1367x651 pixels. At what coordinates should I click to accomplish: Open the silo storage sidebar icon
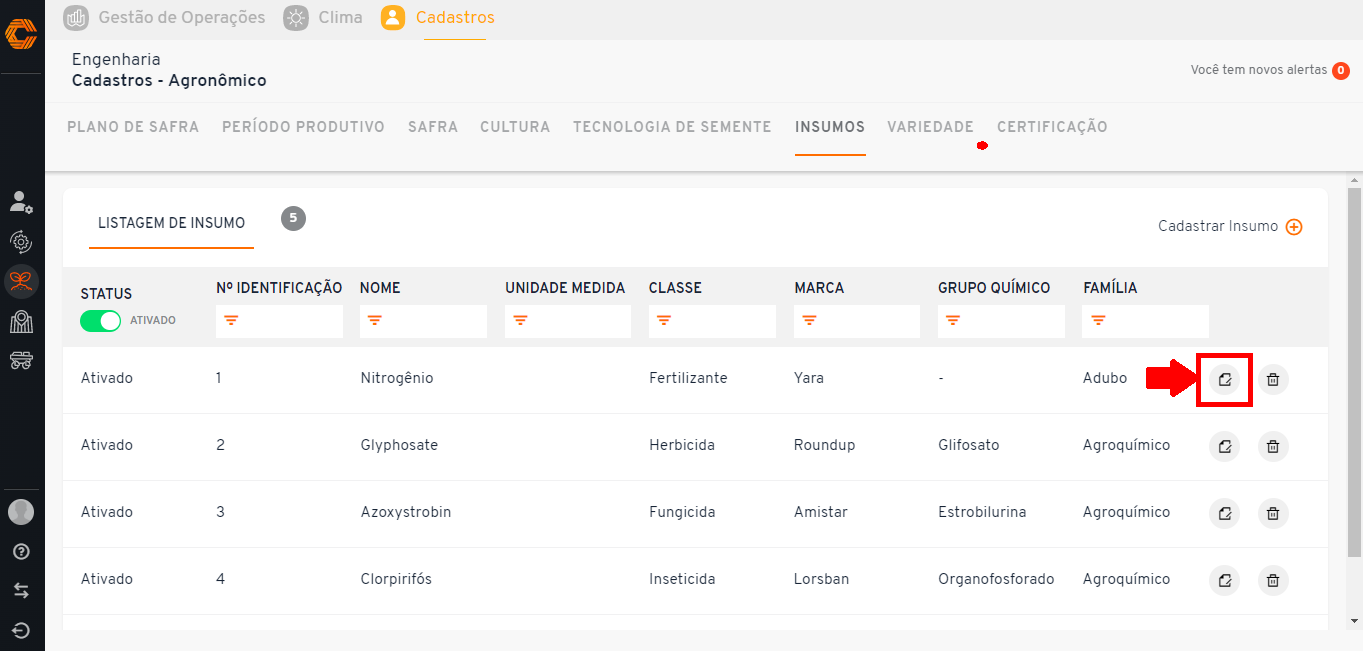(x=21, y=321)
